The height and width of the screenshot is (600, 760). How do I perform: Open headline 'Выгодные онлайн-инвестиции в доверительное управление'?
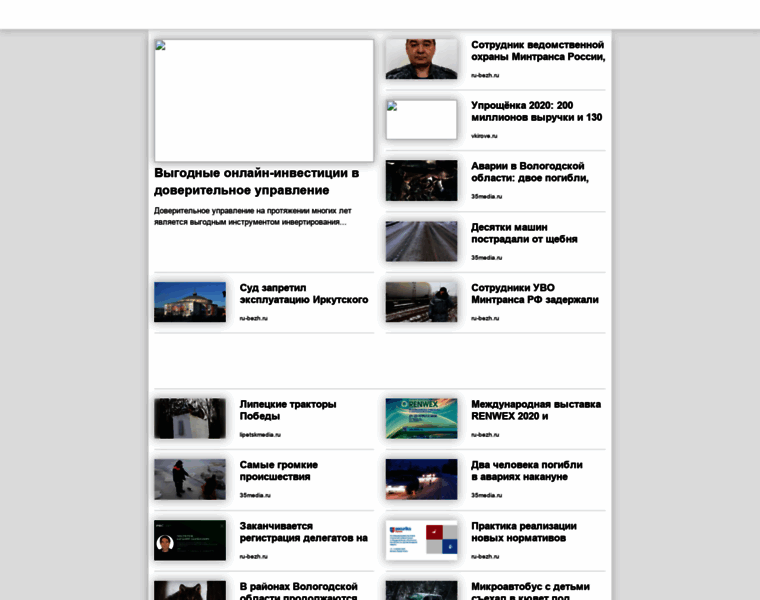tap(256, 182)
